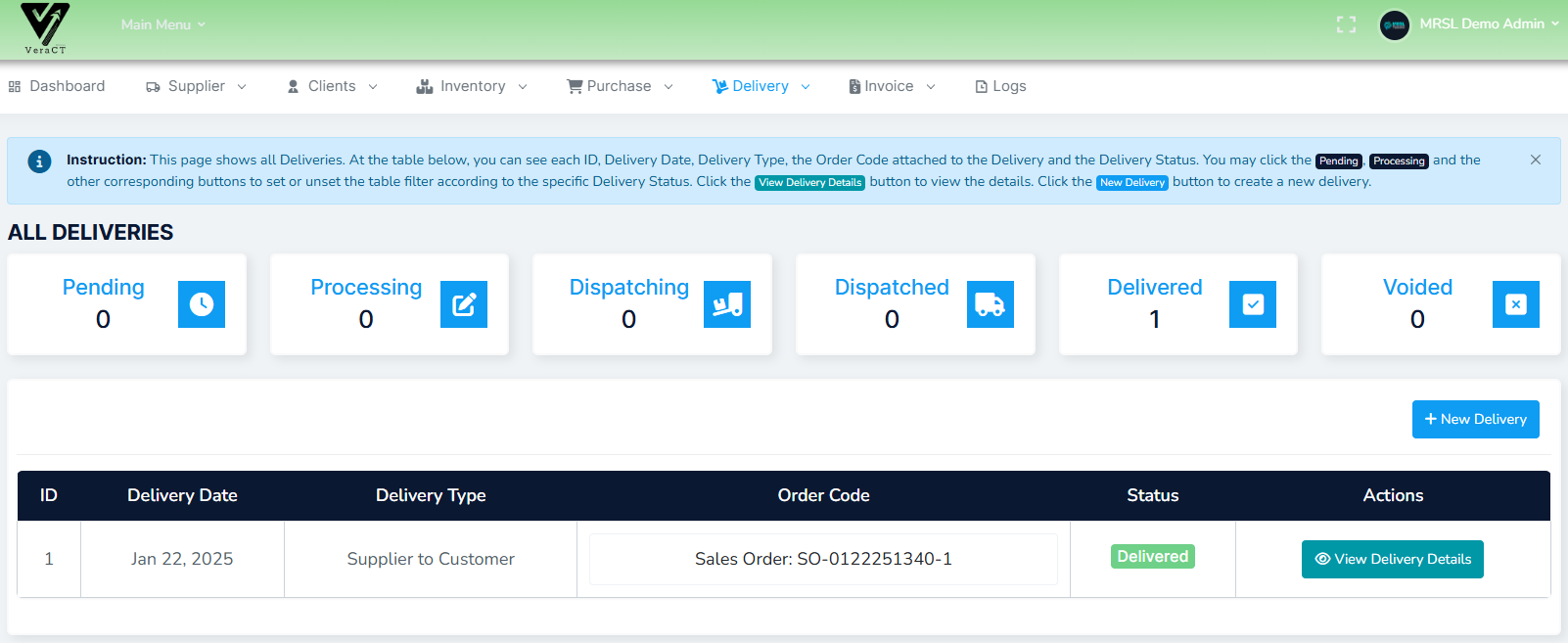Open the Supplier menu item

[x=196, y=86]
